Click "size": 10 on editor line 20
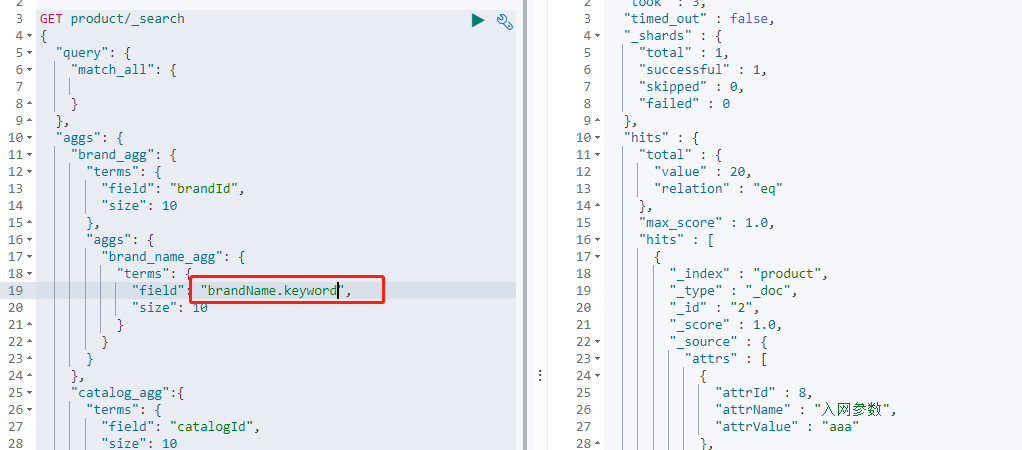 169,307
